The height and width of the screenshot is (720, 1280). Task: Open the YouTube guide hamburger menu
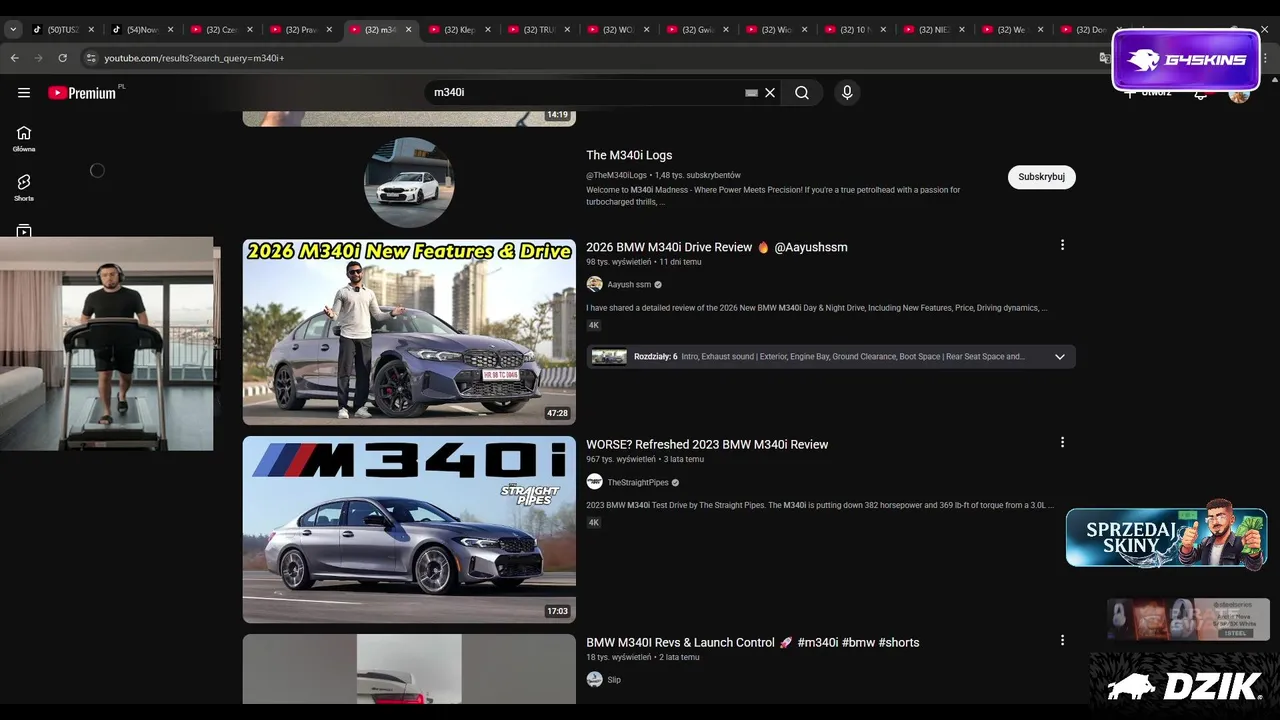(x=24, y=93)
